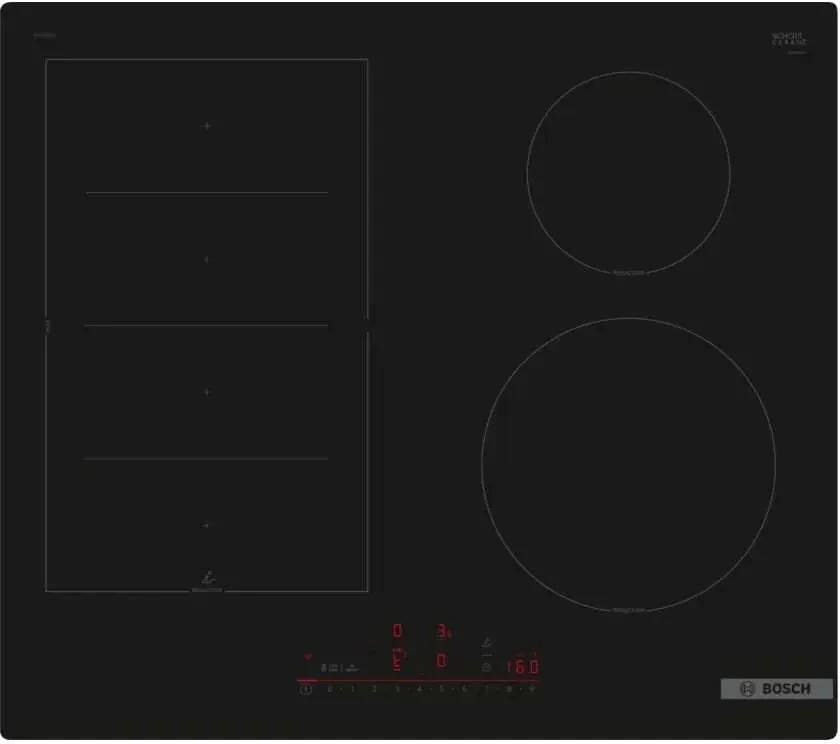840x744 pixels.
Task: Tap the Bosch logo badge
Action: (x=776, y=689)
